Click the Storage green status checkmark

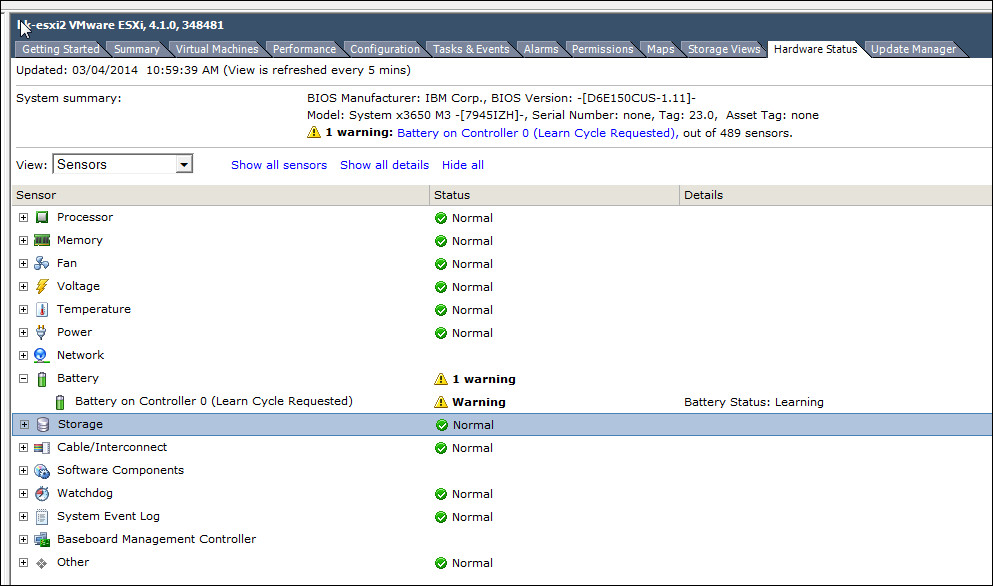tap(441, 425)
